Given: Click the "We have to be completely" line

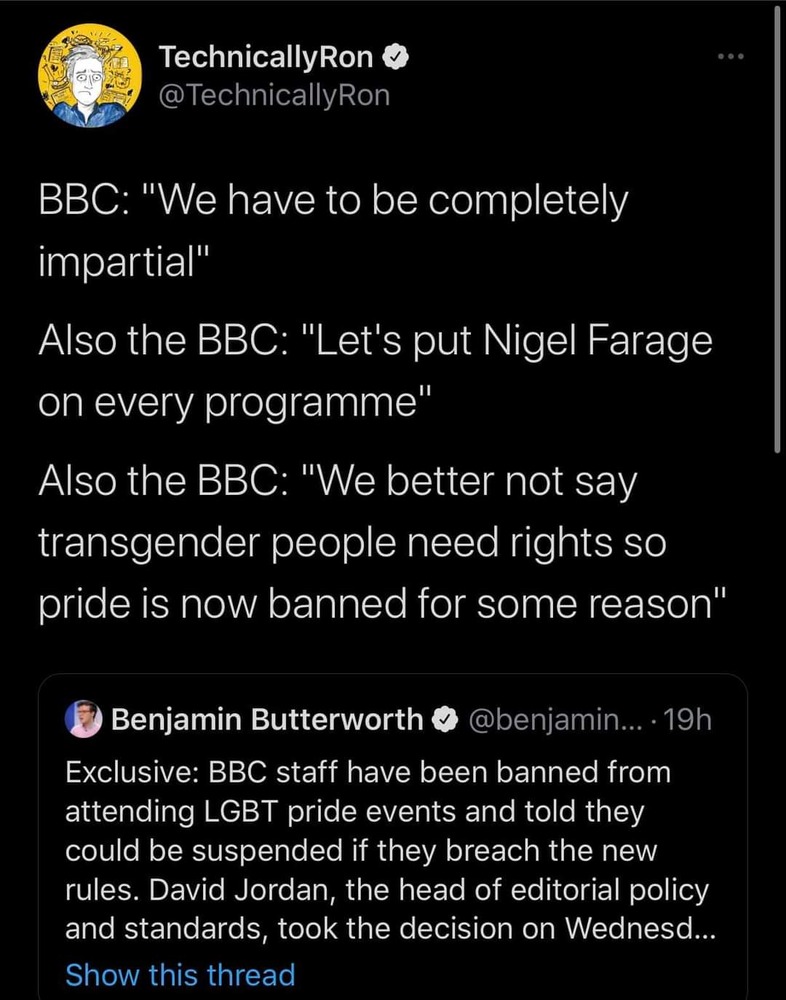Looking at the screenshot, I should point(333,201).
